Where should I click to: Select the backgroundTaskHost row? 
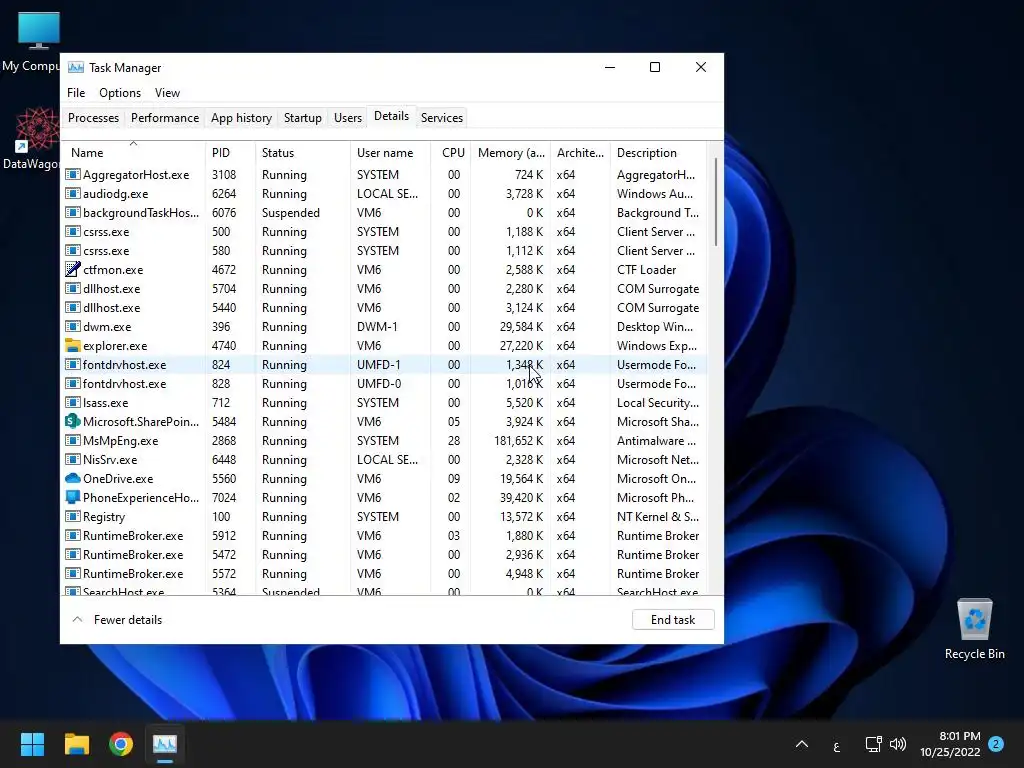(385, 213)
